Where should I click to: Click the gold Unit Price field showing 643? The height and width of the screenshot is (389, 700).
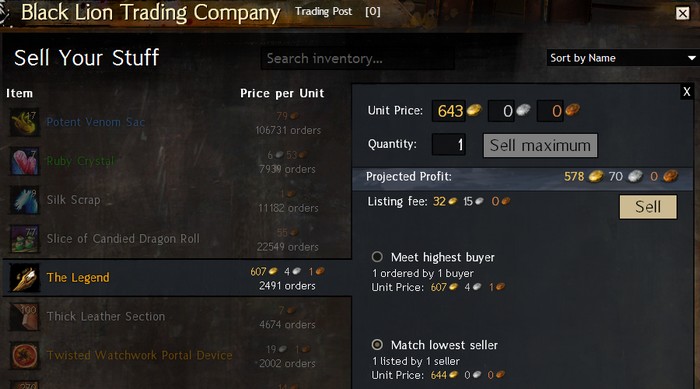449,111
